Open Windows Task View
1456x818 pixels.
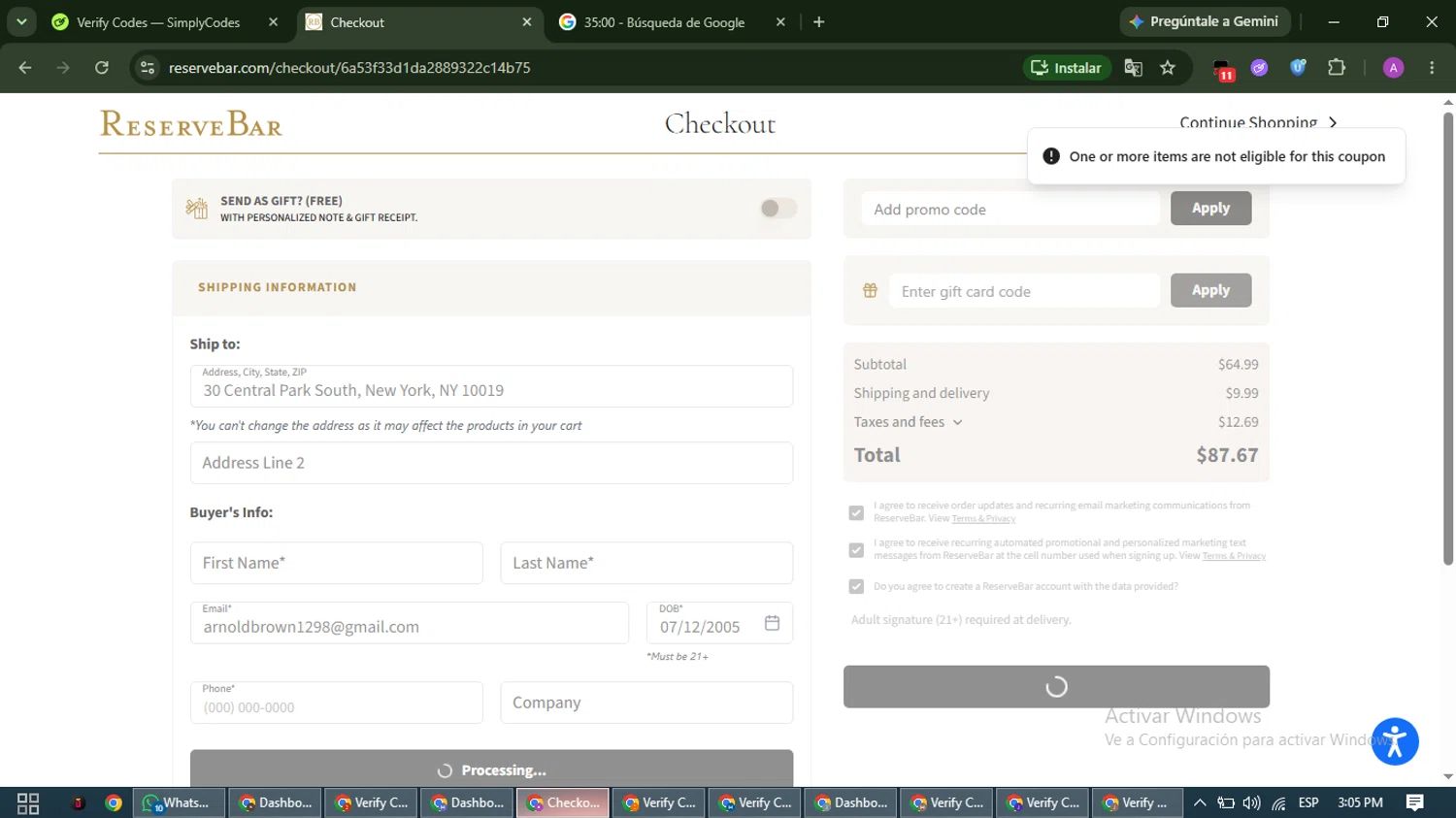[28, 802]
